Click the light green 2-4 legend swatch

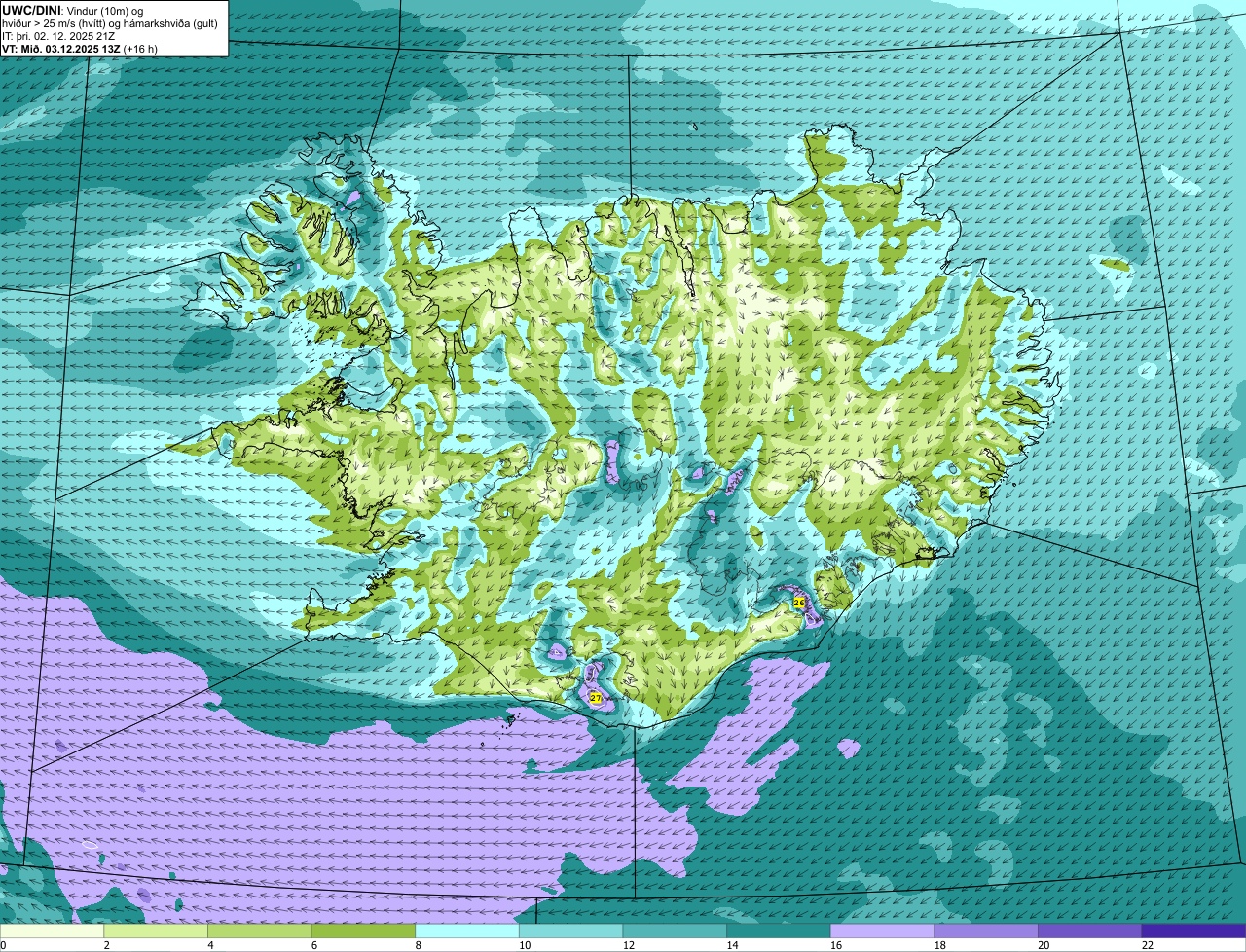[156, 931]
